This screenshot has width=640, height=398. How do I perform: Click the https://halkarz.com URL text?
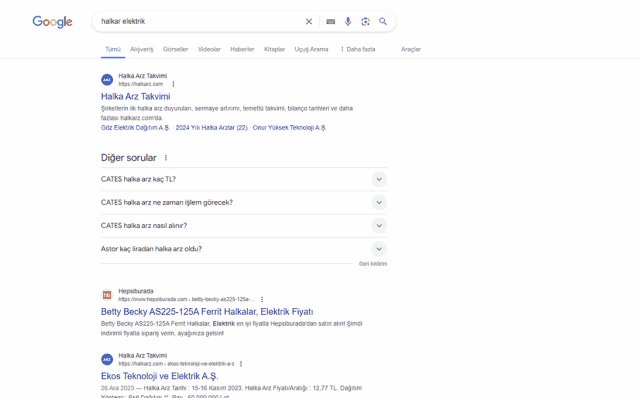point(141,84)
